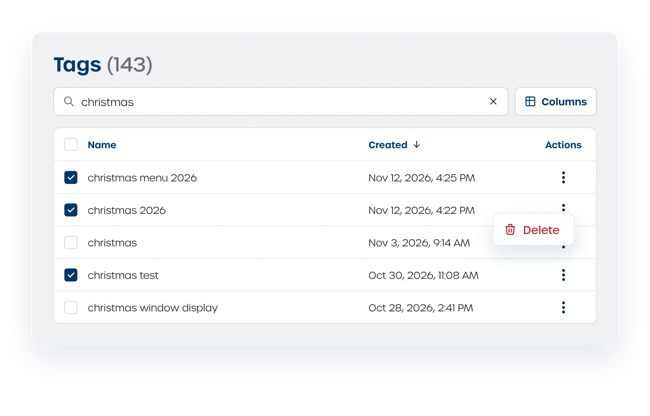This screenshot has width=650, height=416.
Task: Open actions menu for christmas menu 2026
Action: point(563,177)
